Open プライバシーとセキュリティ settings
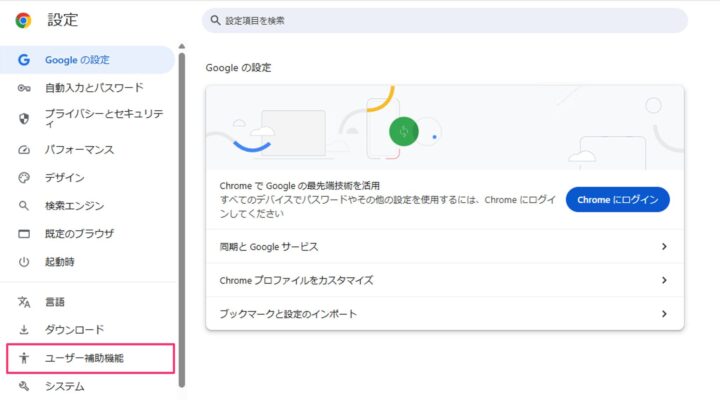 [x=87, y=118]
